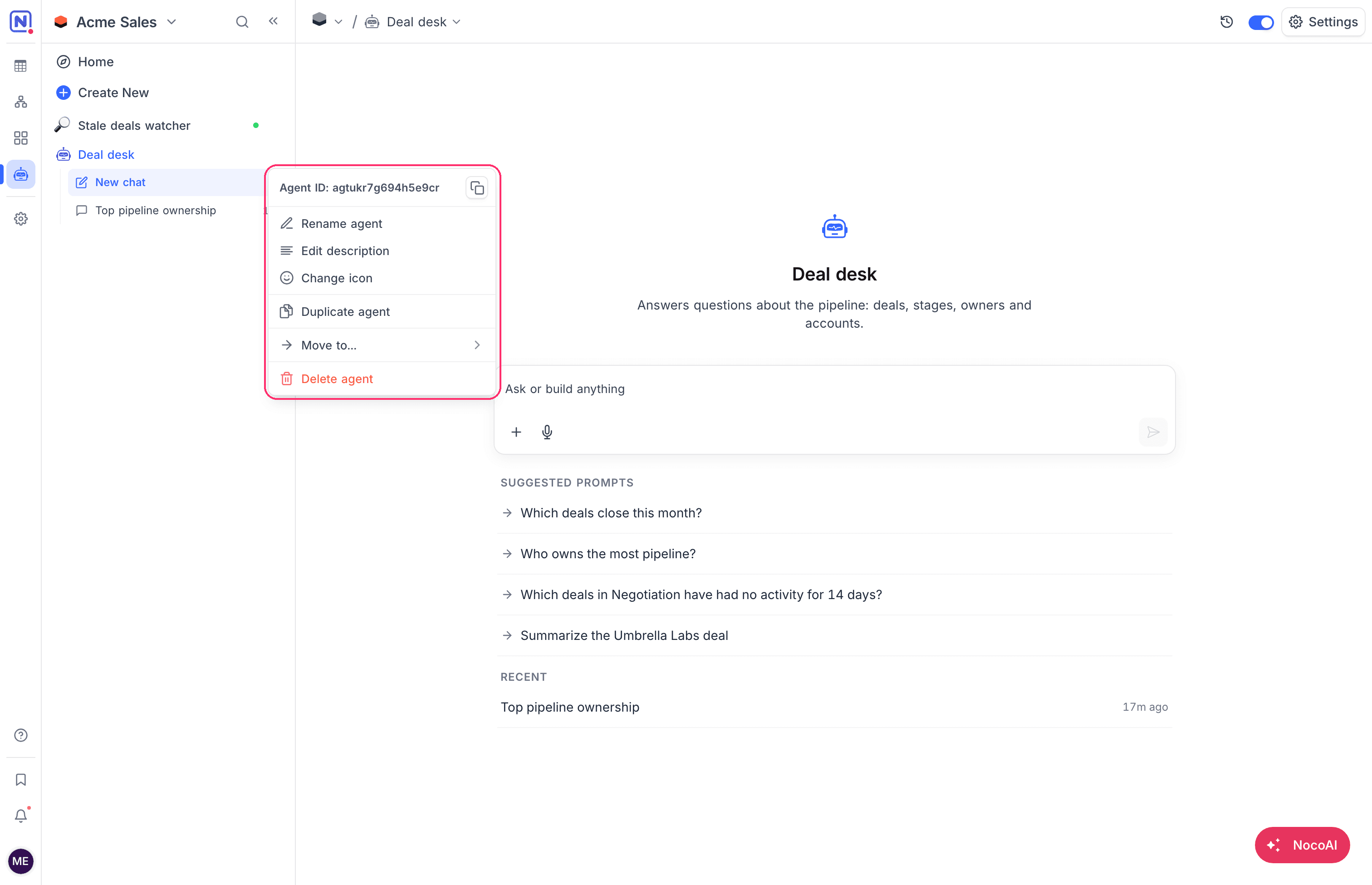1372x885 pixels.
Task: Click the send arrow button
Action: (x=1152, y=432)
